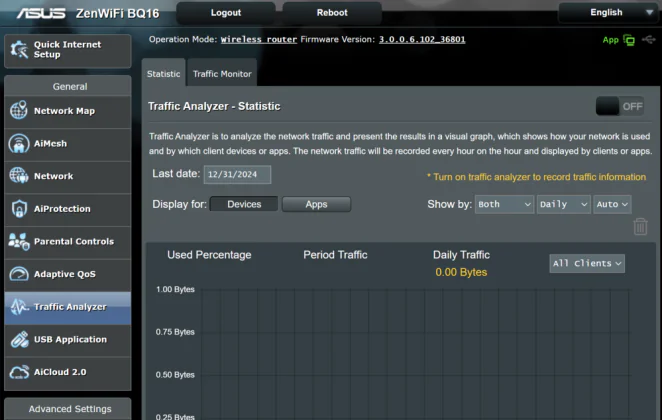Screen dimensions: 662x420
Task: Click the Display for label
Action: point(179,204)
